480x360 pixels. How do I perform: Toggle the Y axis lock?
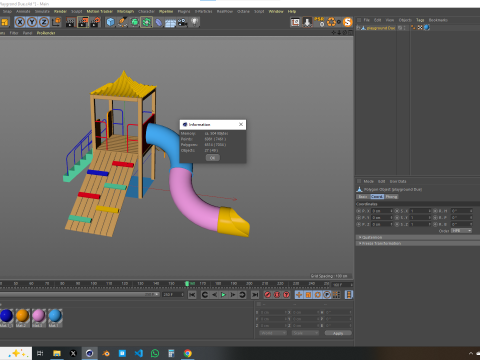32,22
